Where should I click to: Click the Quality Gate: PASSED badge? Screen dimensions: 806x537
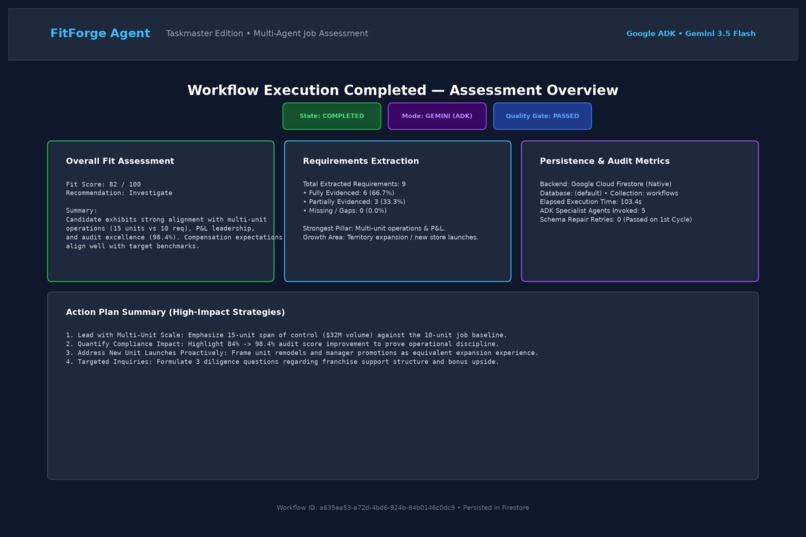click(542, 116)
